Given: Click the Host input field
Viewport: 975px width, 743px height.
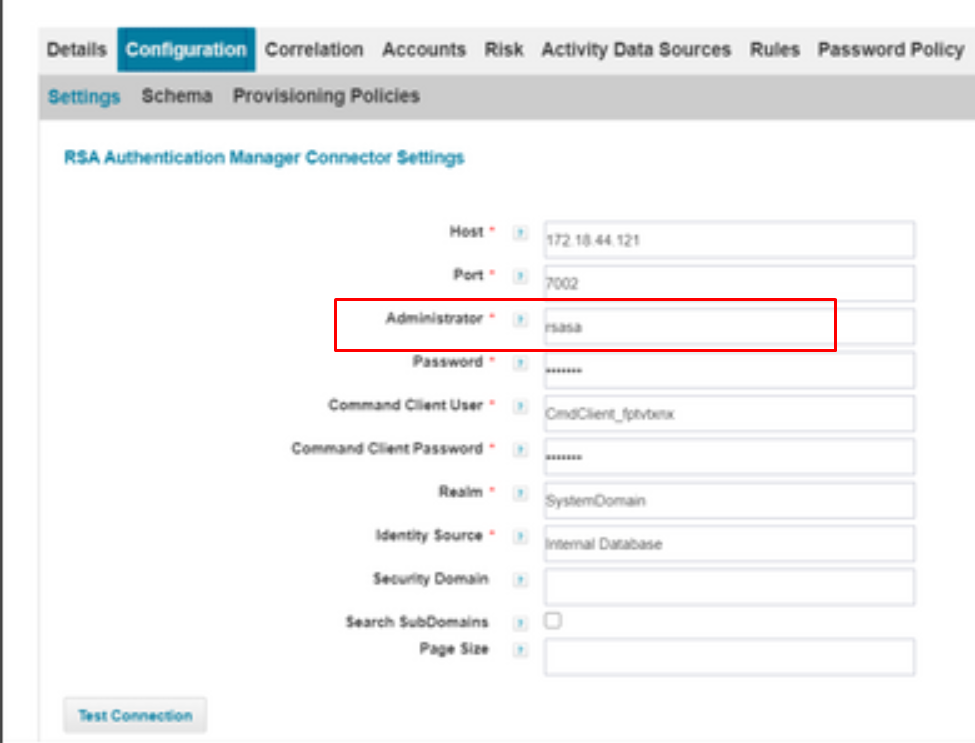Looking at the screenshot, I should [x=729, y=240].
